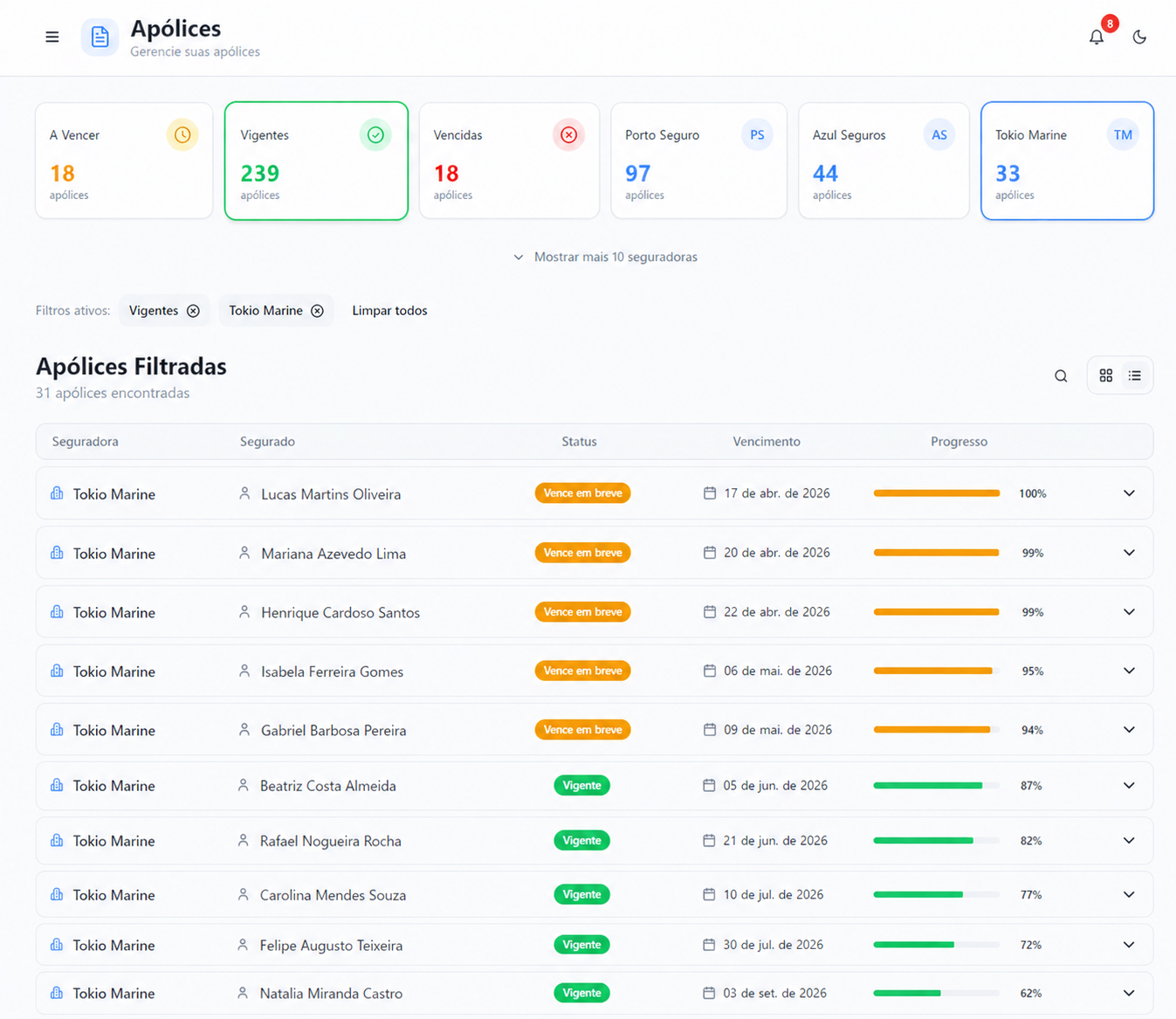The height and width of the screenshot is (1019, 1176).
Task: Click the clock icon on A Vencer card
Action: pos(182,134)
